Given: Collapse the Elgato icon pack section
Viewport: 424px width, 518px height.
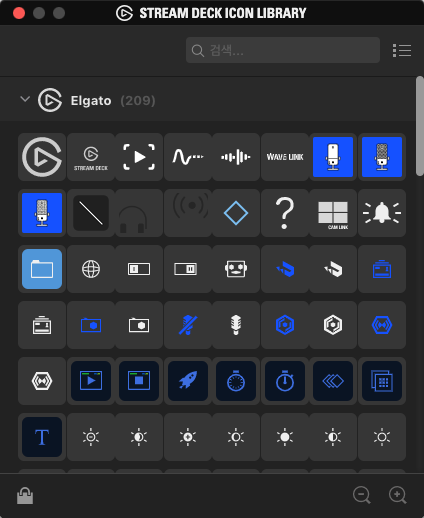Looking at the screenshot, I should 25,99.
